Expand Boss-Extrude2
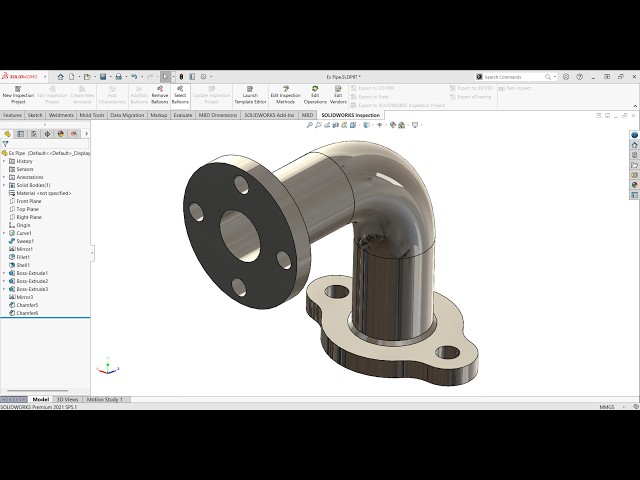The image size is (640, 480). pyautogui.click(x=4, y=281)
